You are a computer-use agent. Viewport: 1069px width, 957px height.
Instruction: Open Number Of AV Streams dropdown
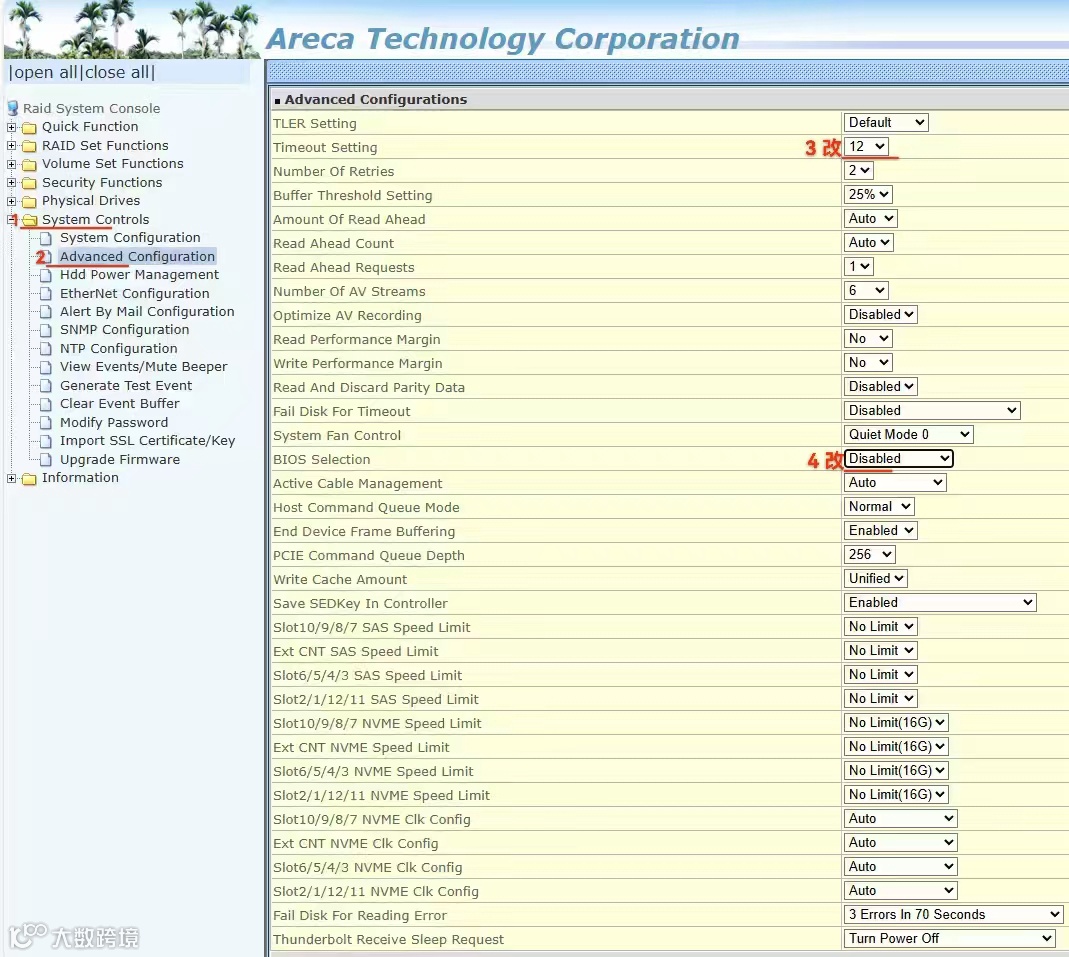[x=866, y=290]
